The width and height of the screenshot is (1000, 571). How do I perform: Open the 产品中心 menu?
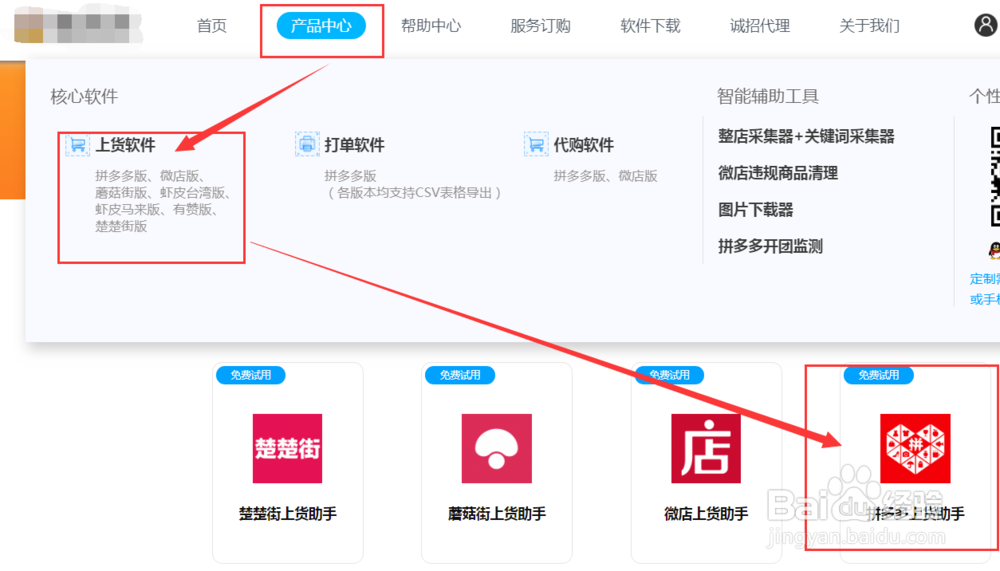point(321,26)
